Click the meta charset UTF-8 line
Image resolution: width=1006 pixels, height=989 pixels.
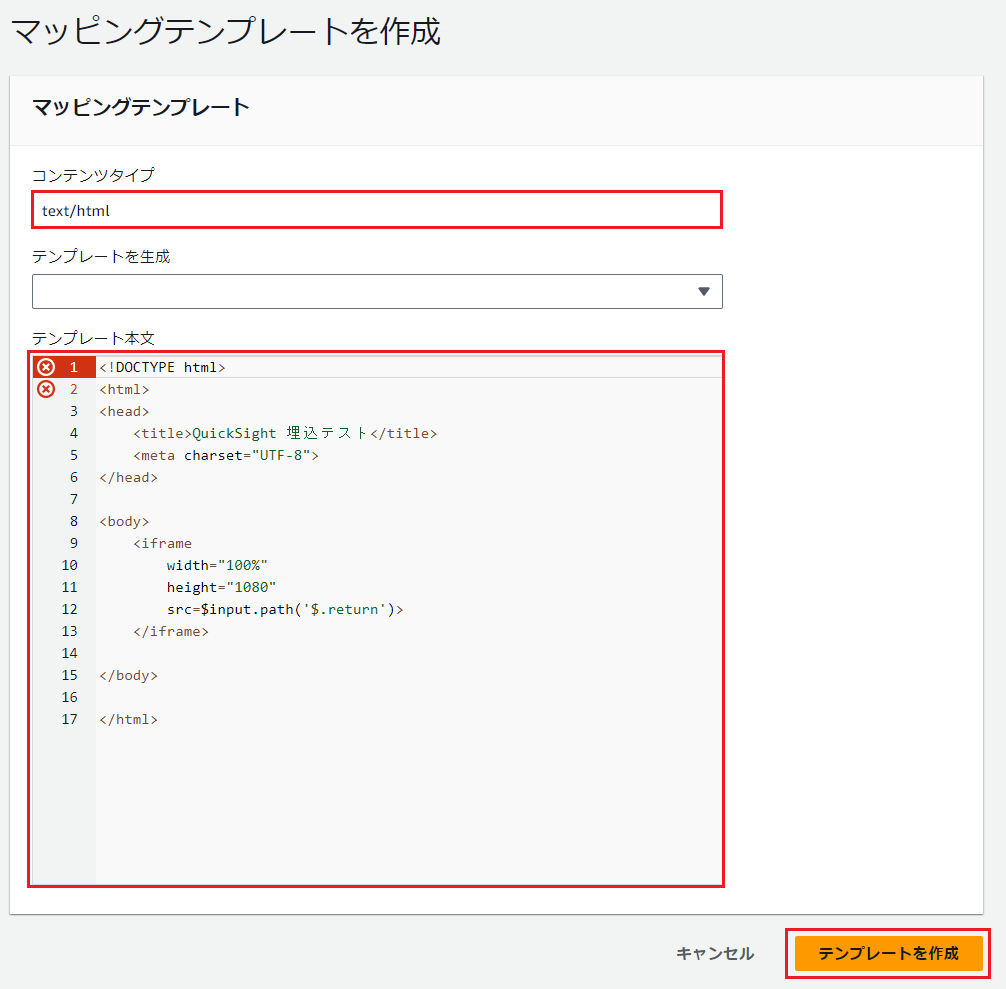coord(226,455)
